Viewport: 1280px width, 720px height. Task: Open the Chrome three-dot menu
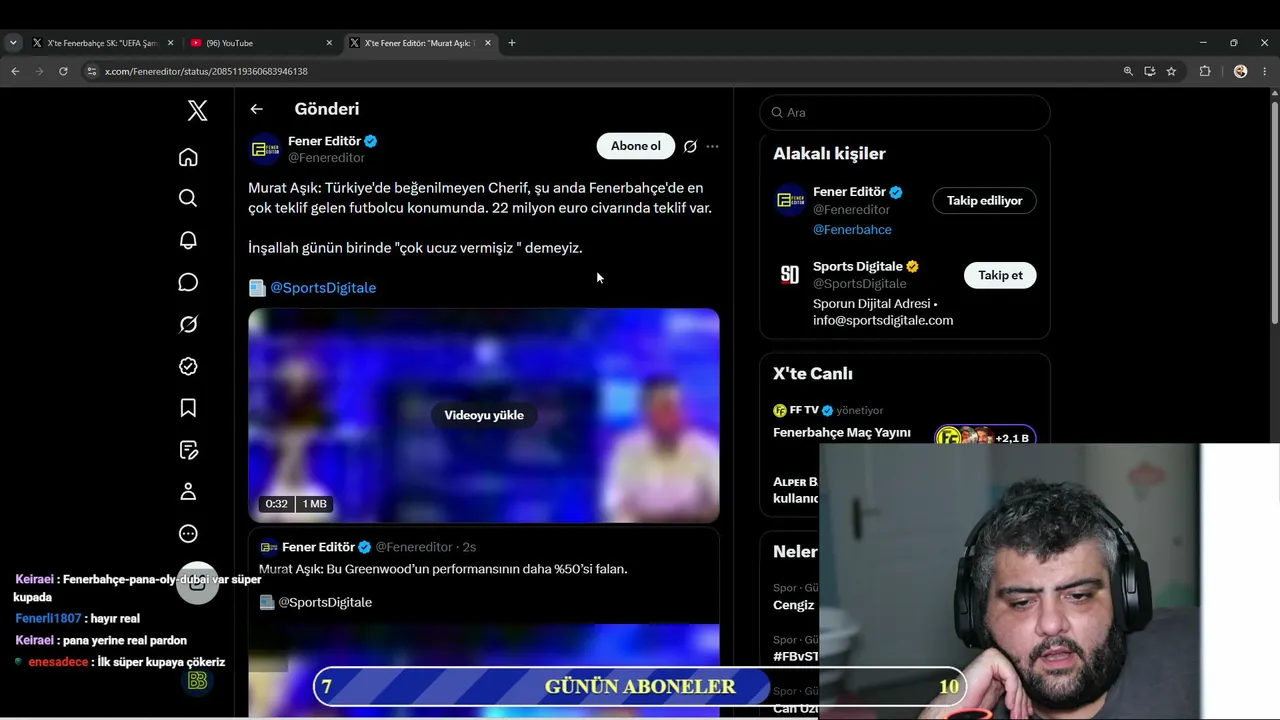1265,71
